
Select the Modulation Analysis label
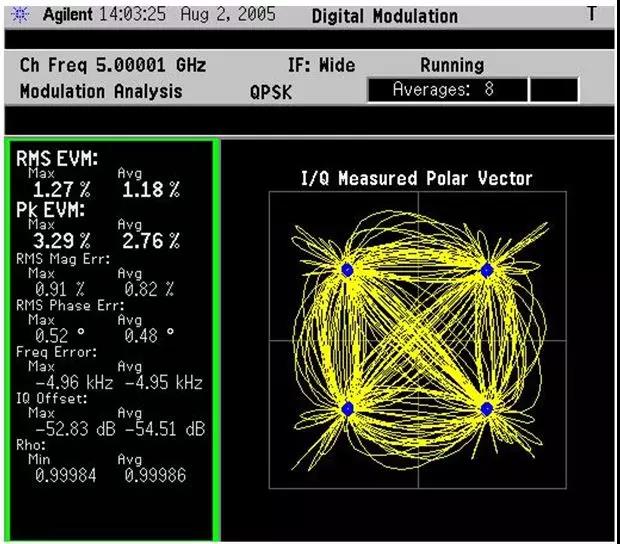101,91
